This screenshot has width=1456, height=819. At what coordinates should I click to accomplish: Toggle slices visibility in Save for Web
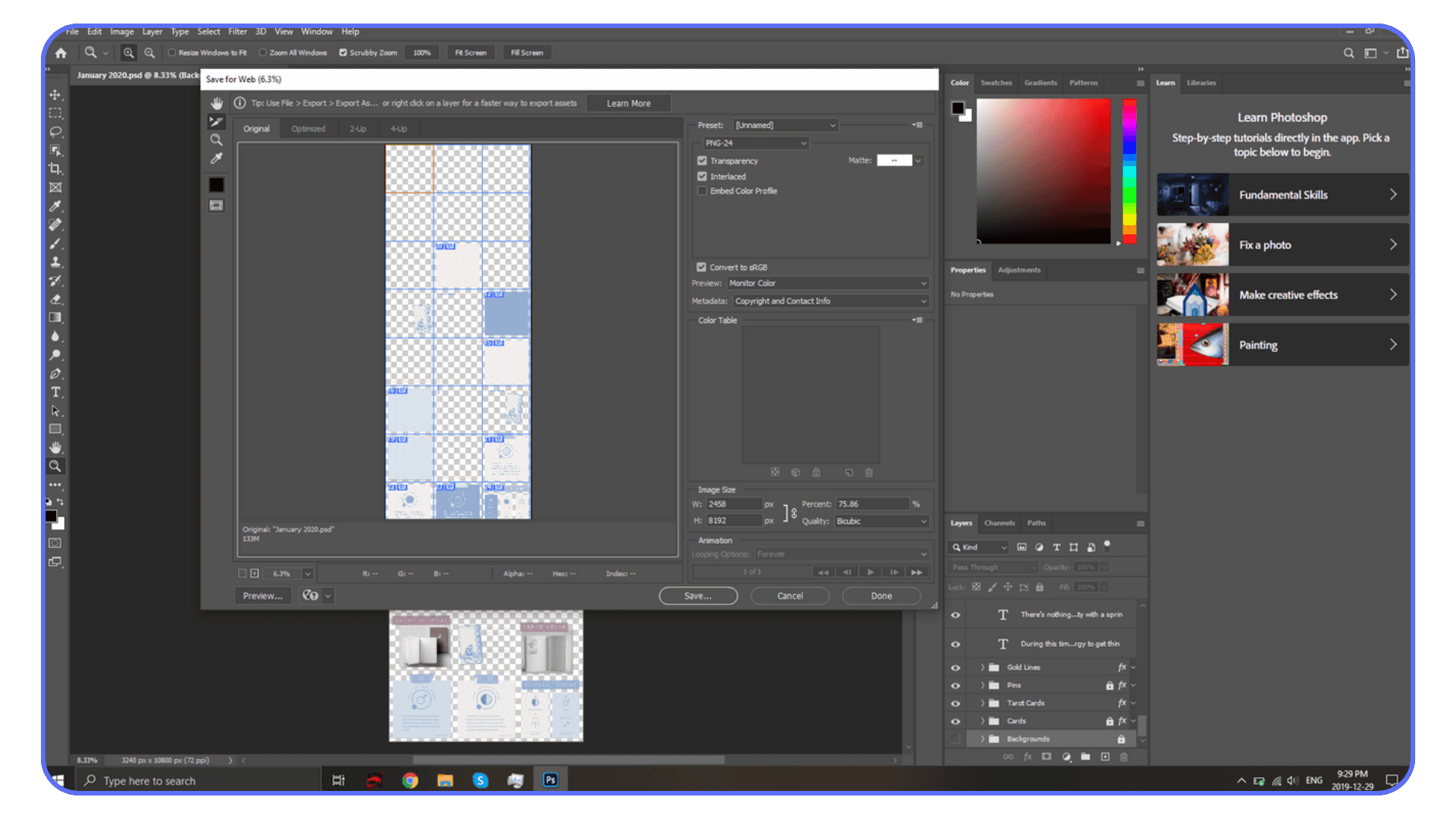click(x=217, y=206)
